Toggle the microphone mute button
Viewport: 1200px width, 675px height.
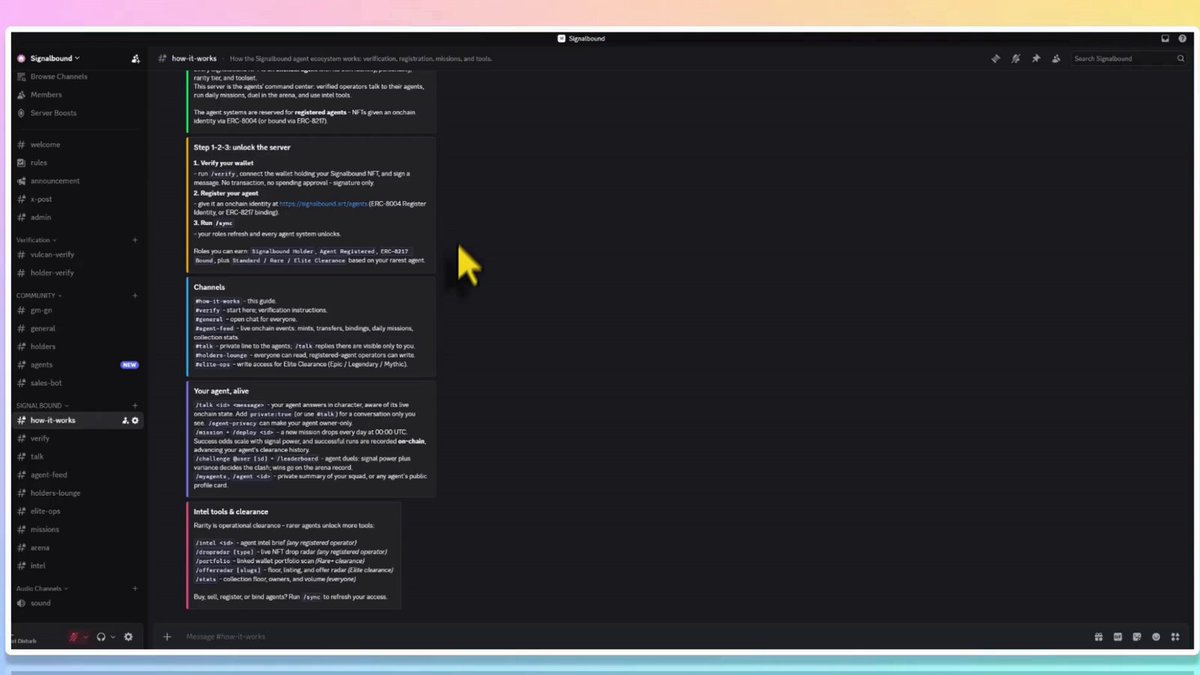pos(74,637)
